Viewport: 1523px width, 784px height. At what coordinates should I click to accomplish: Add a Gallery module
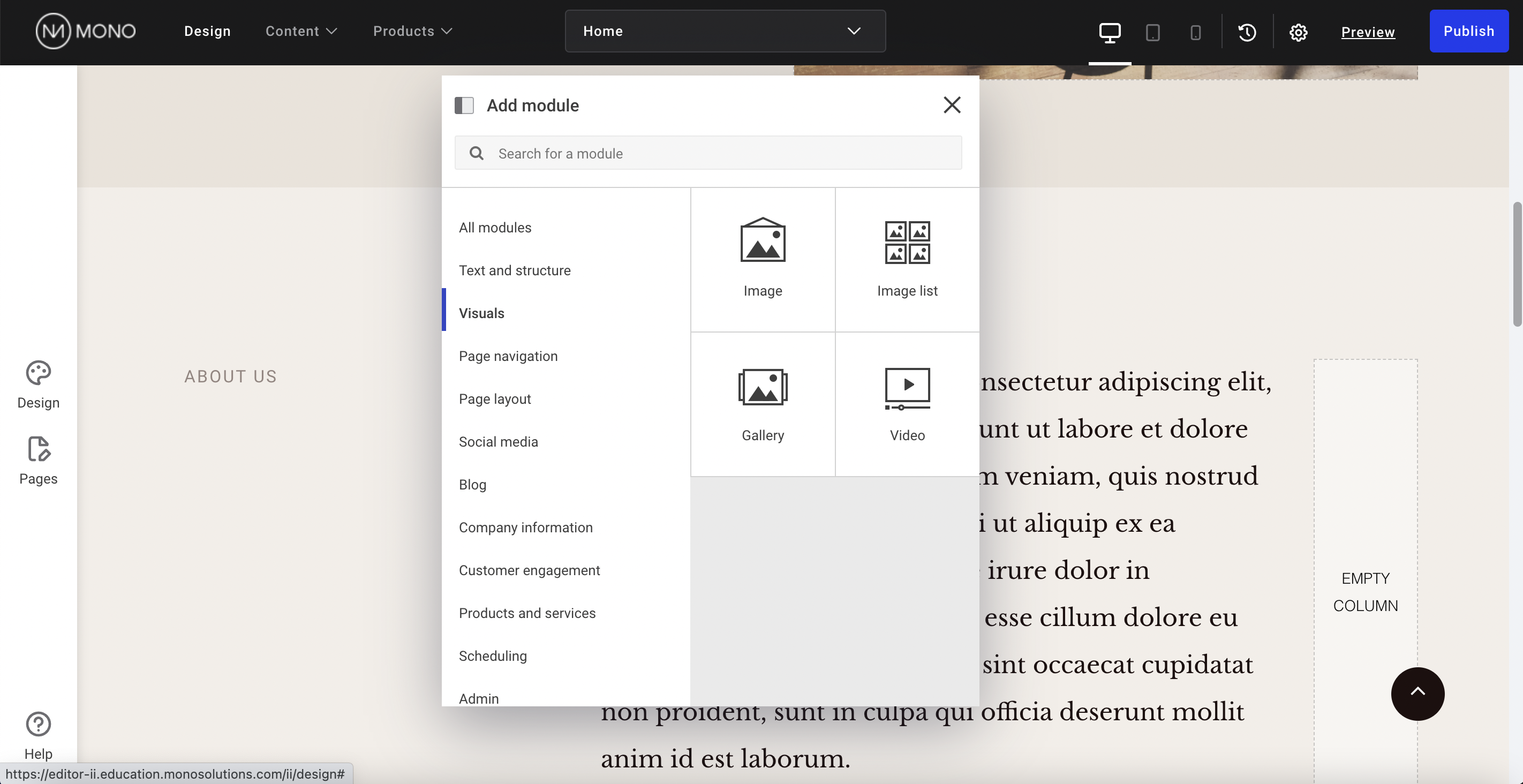click(762, 404)
